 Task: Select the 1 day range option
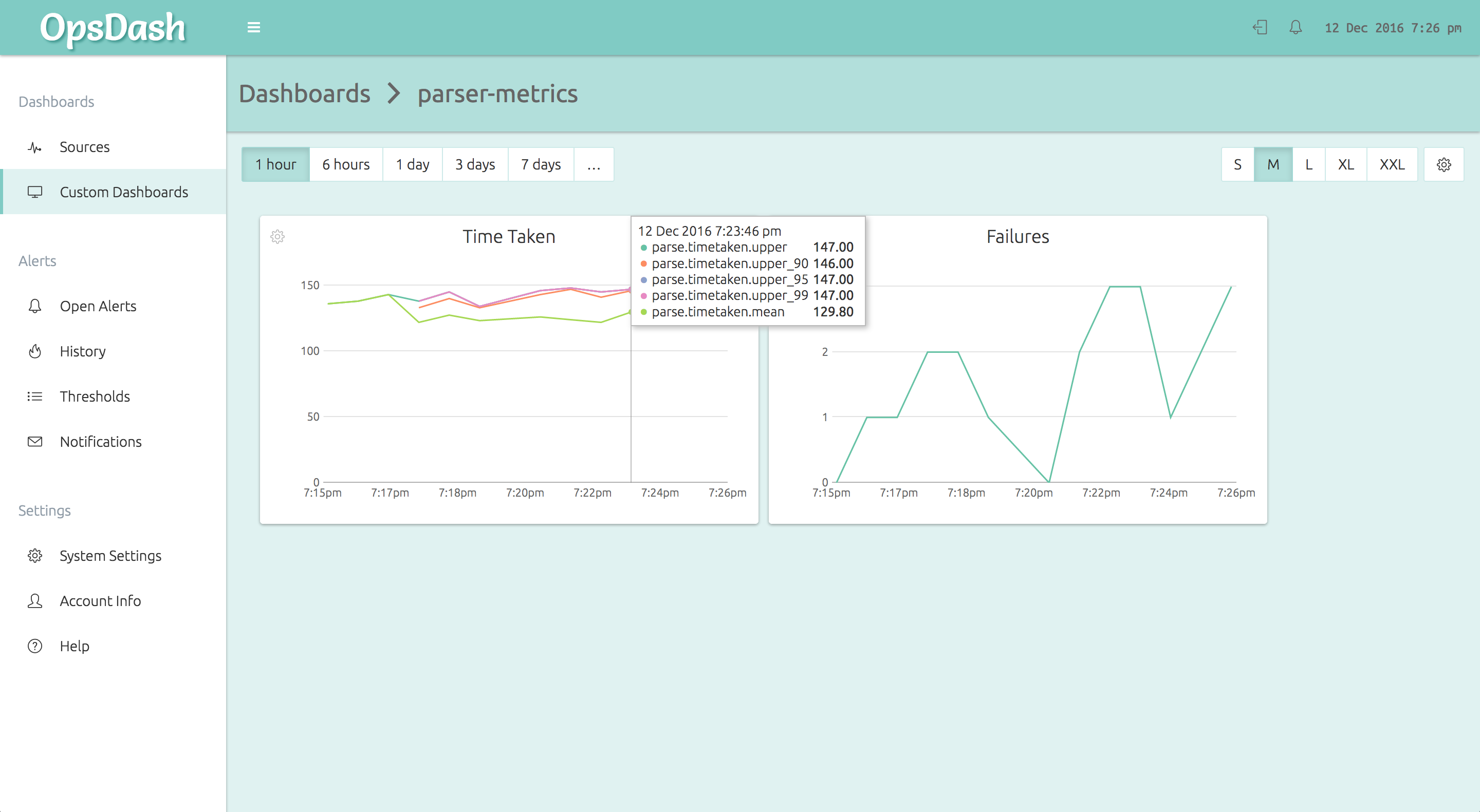tap(412, 164)
